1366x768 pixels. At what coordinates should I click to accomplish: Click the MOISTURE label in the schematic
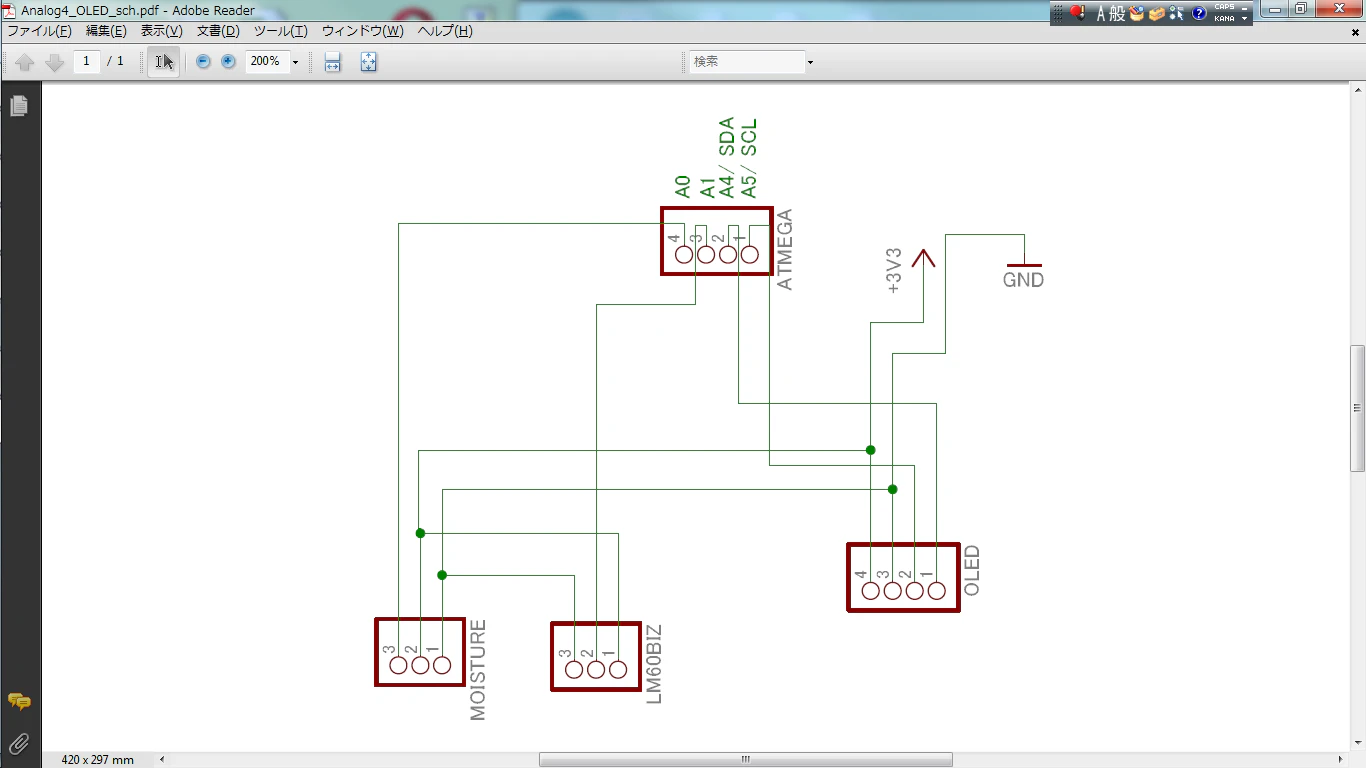coord(478,670)
